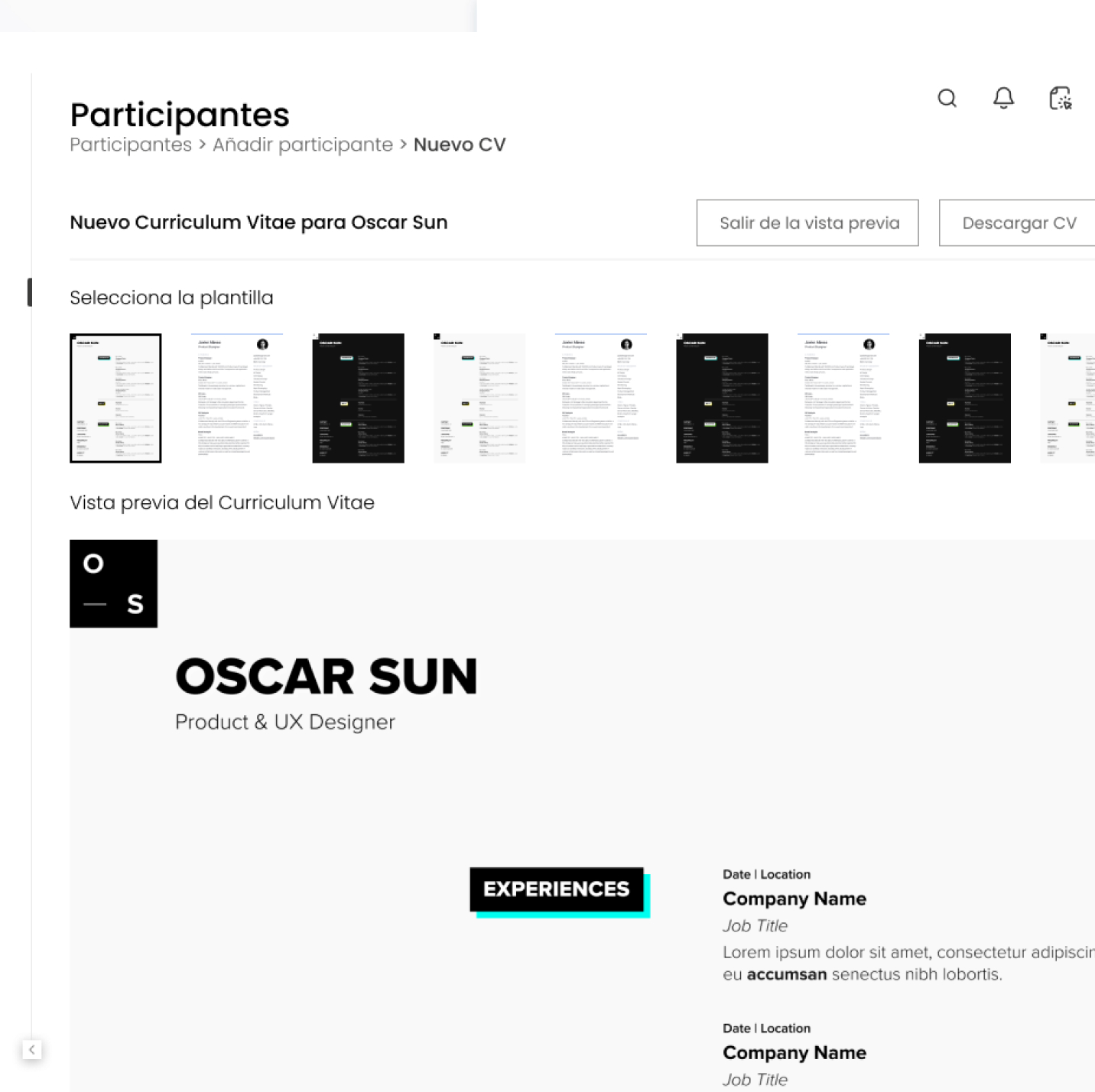Navigate to 'Añadir participante' breadcrumb
This screenshot has height=1092, width=1095.
[303, 145]
